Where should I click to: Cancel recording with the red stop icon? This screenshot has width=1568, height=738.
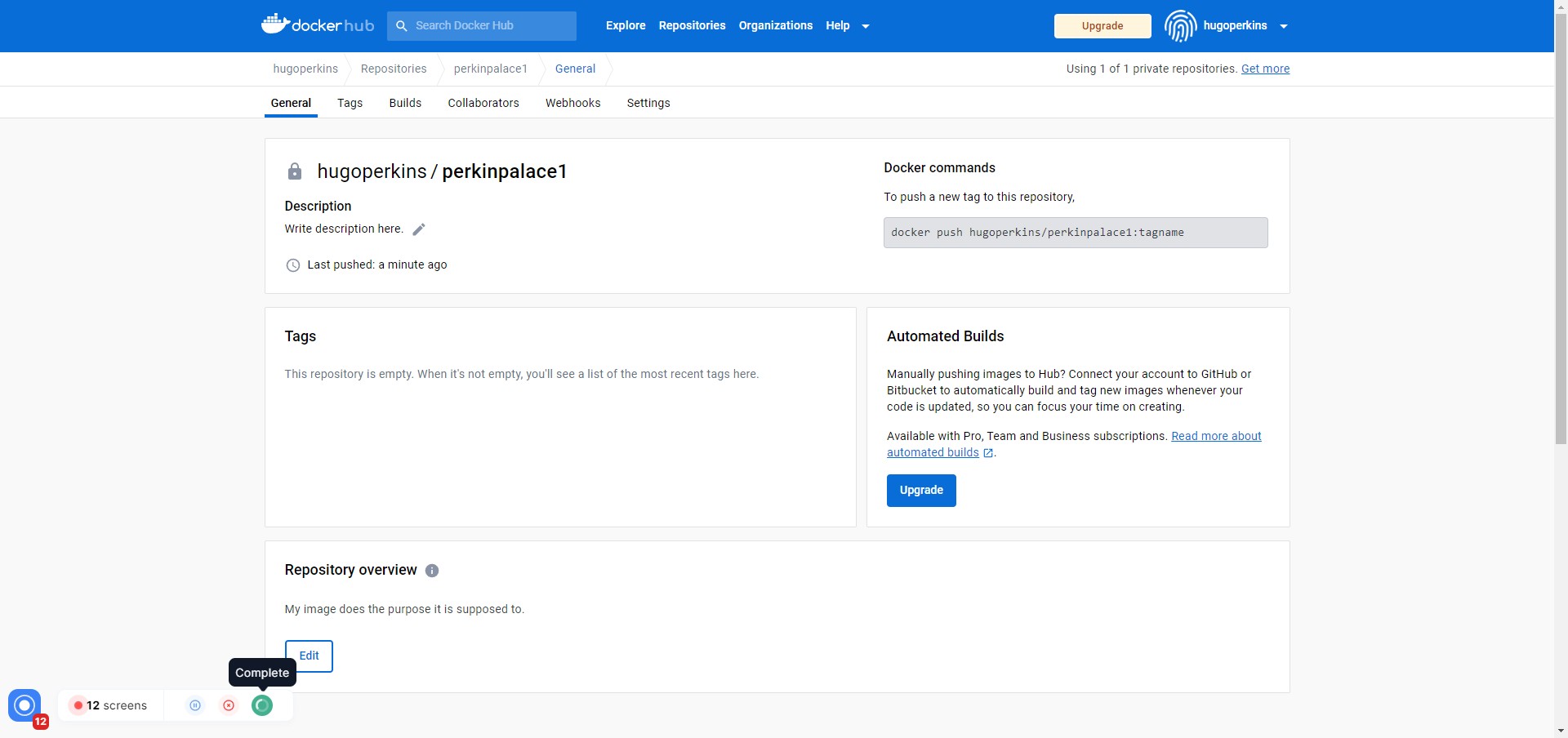(228, 705)
